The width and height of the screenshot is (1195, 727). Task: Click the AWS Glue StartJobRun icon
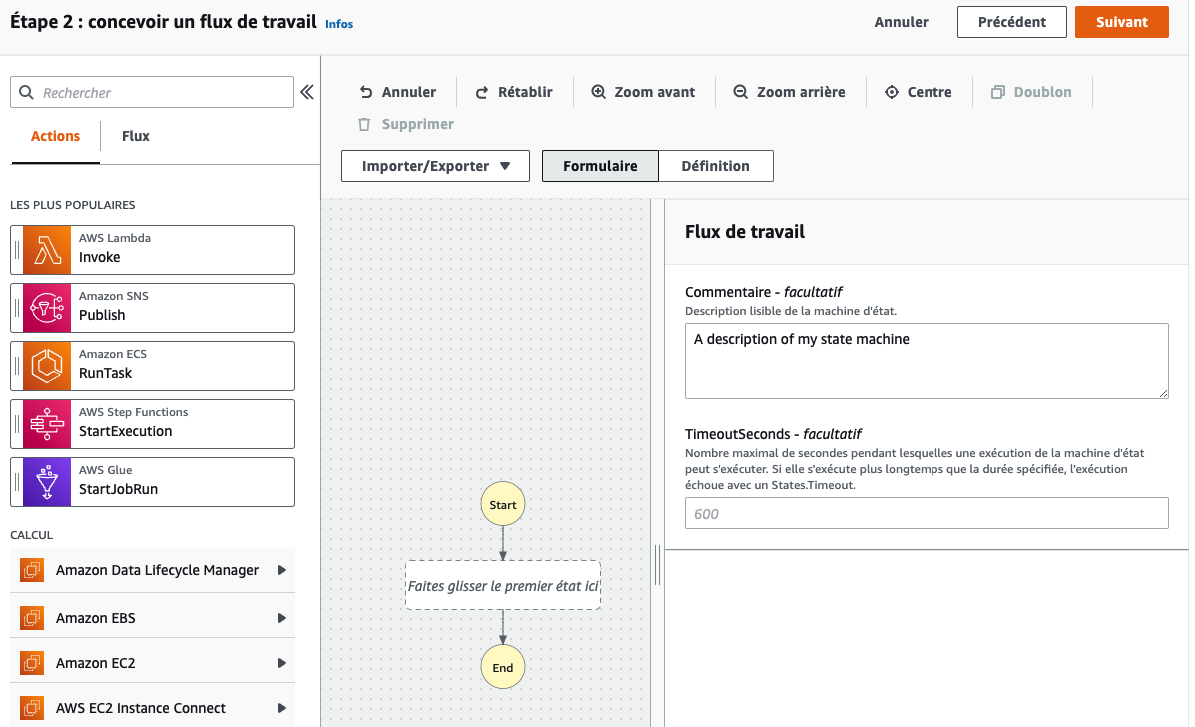click(46, 482)
